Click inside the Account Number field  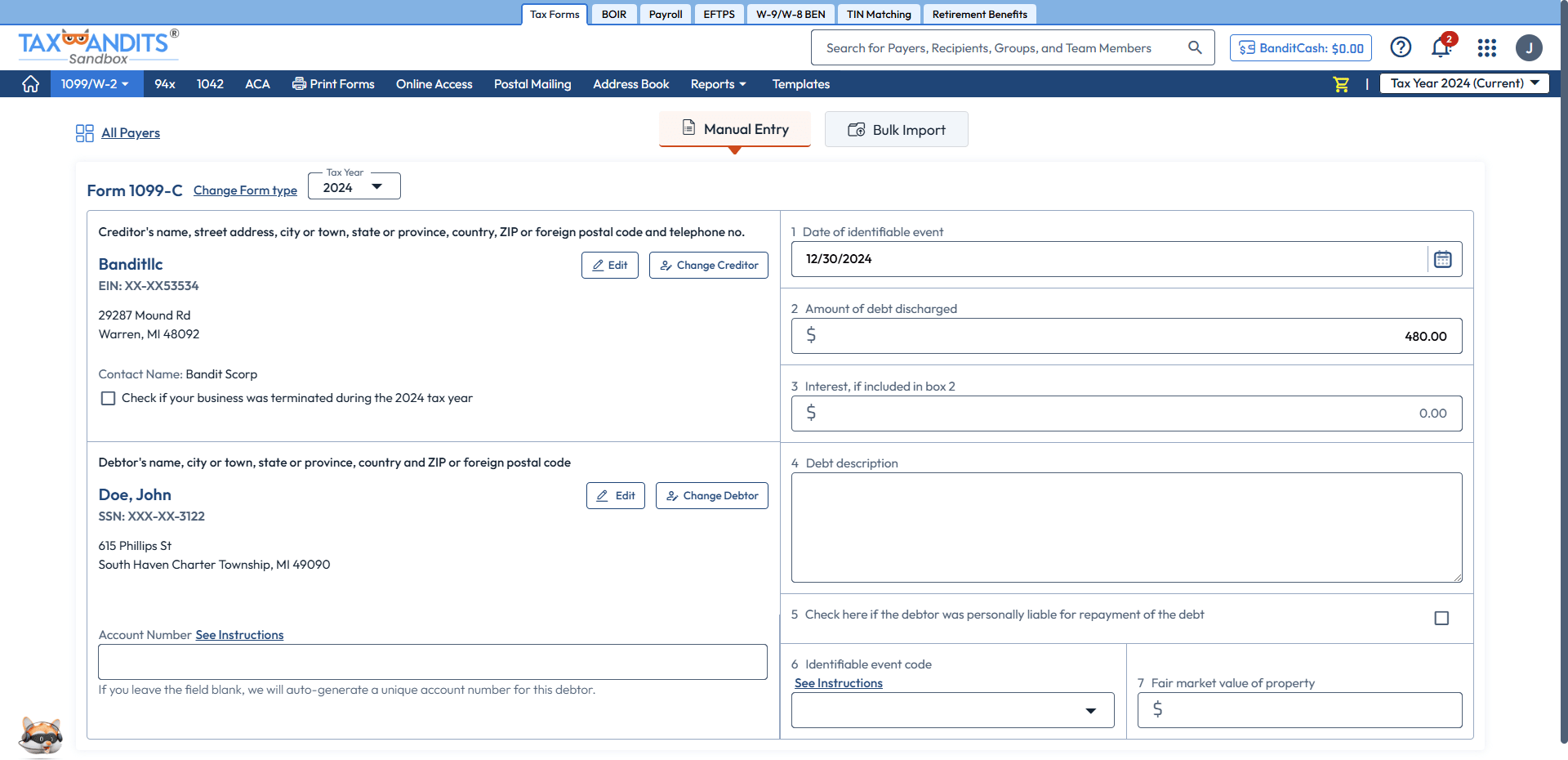(432, 662)
